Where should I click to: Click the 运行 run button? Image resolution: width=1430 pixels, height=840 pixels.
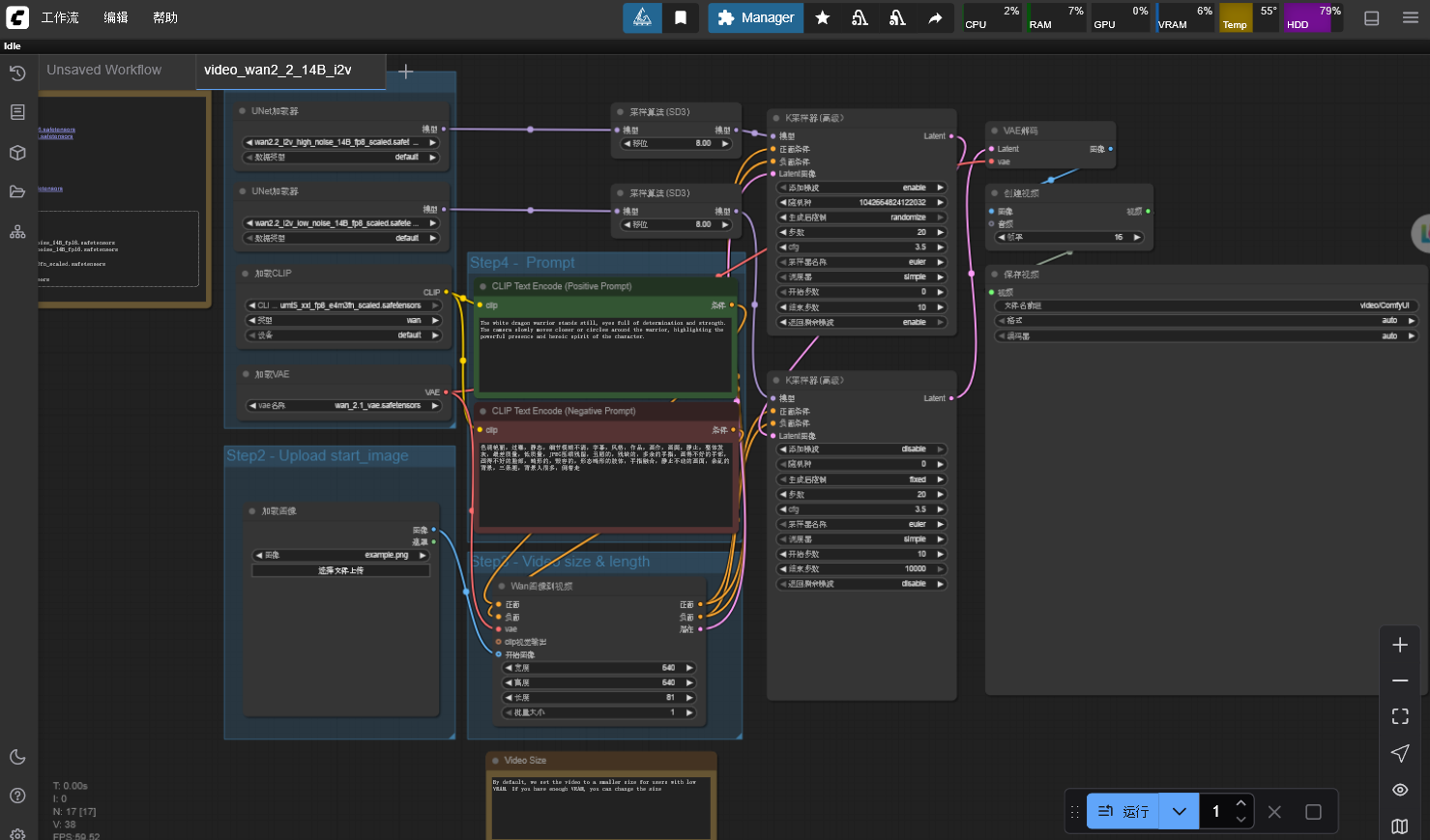click(1124, 811)
